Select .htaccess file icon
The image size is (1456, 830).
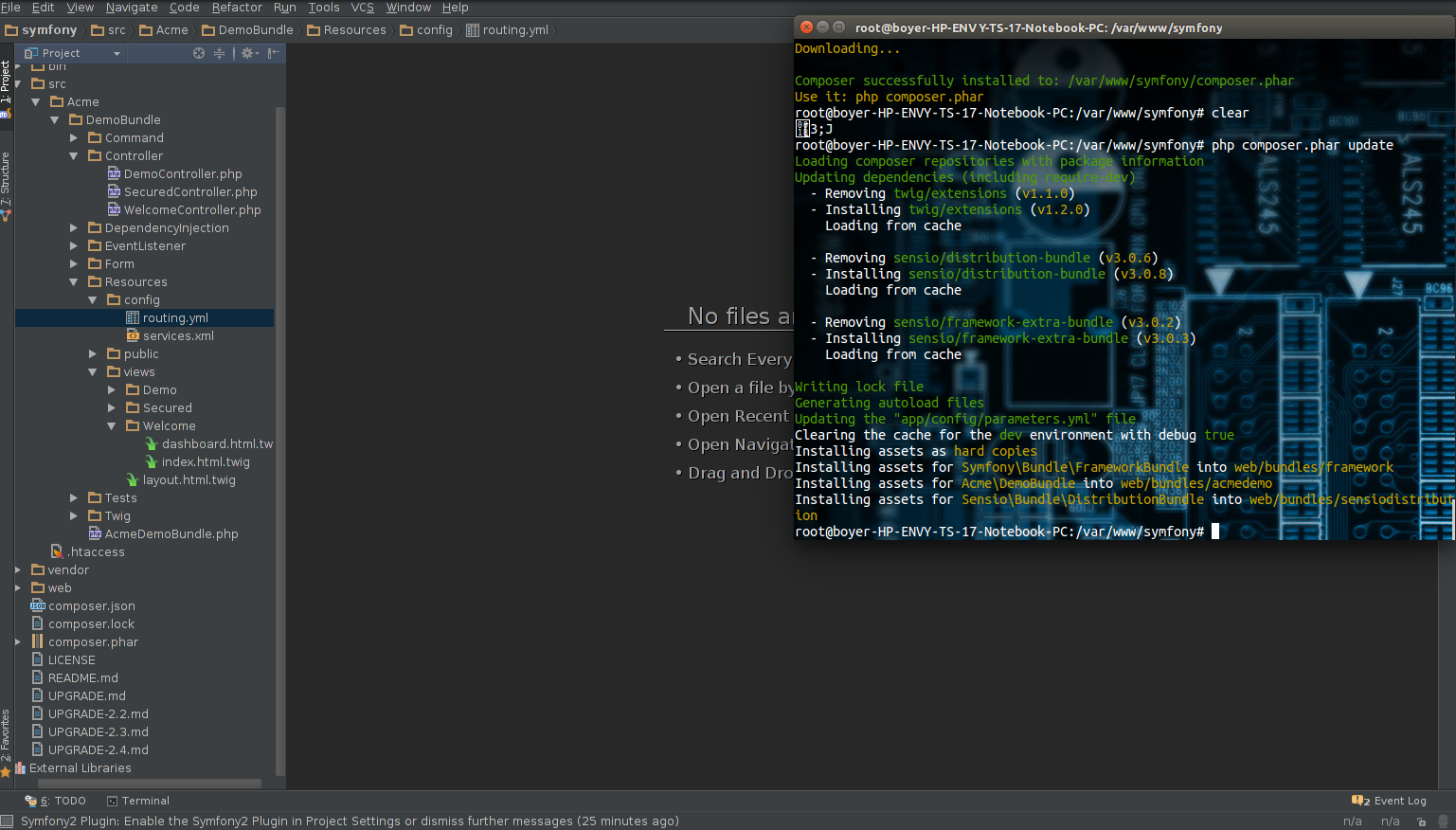(x=57, y=552)
